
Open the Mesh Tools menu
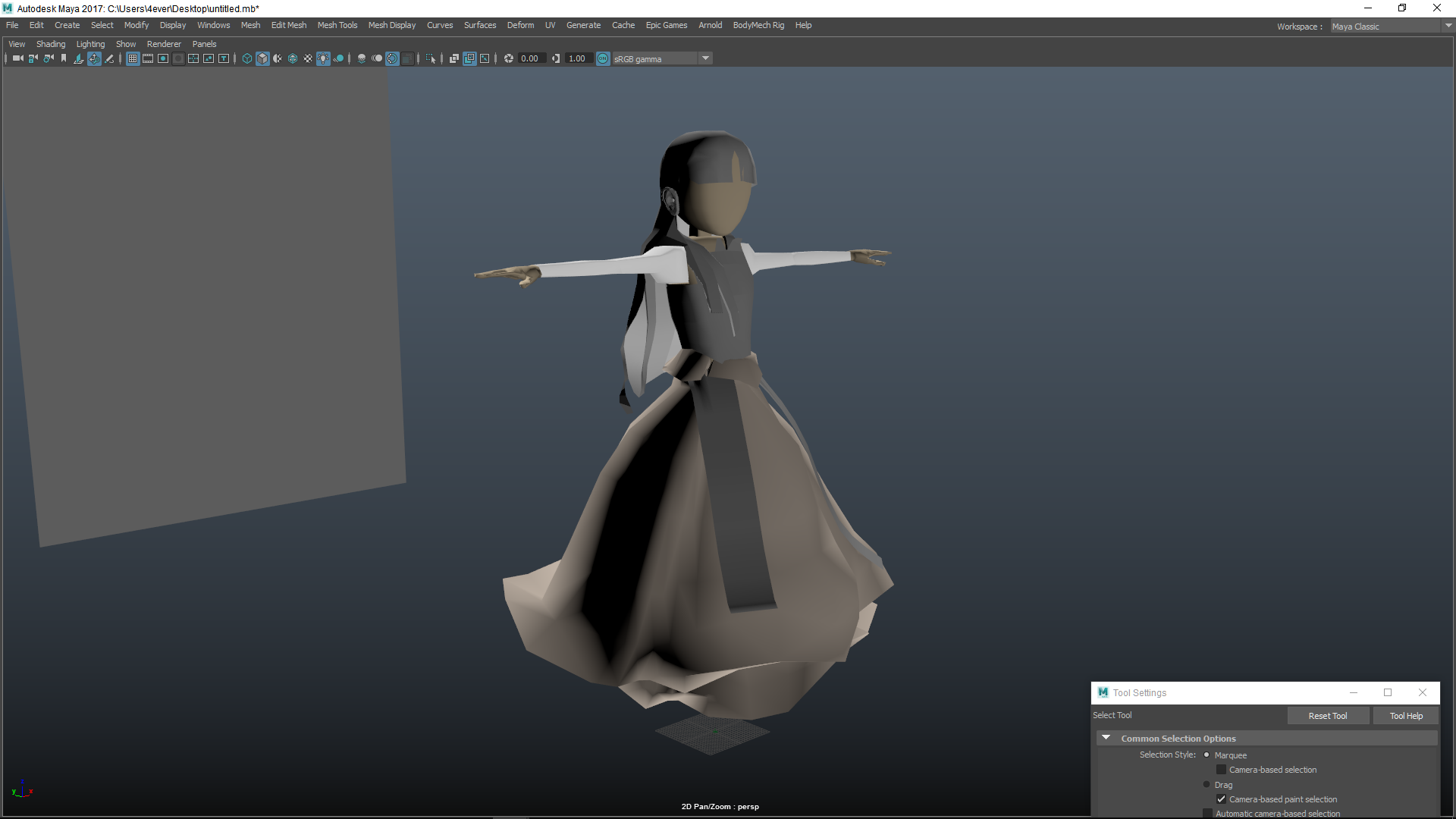point(337,25)
